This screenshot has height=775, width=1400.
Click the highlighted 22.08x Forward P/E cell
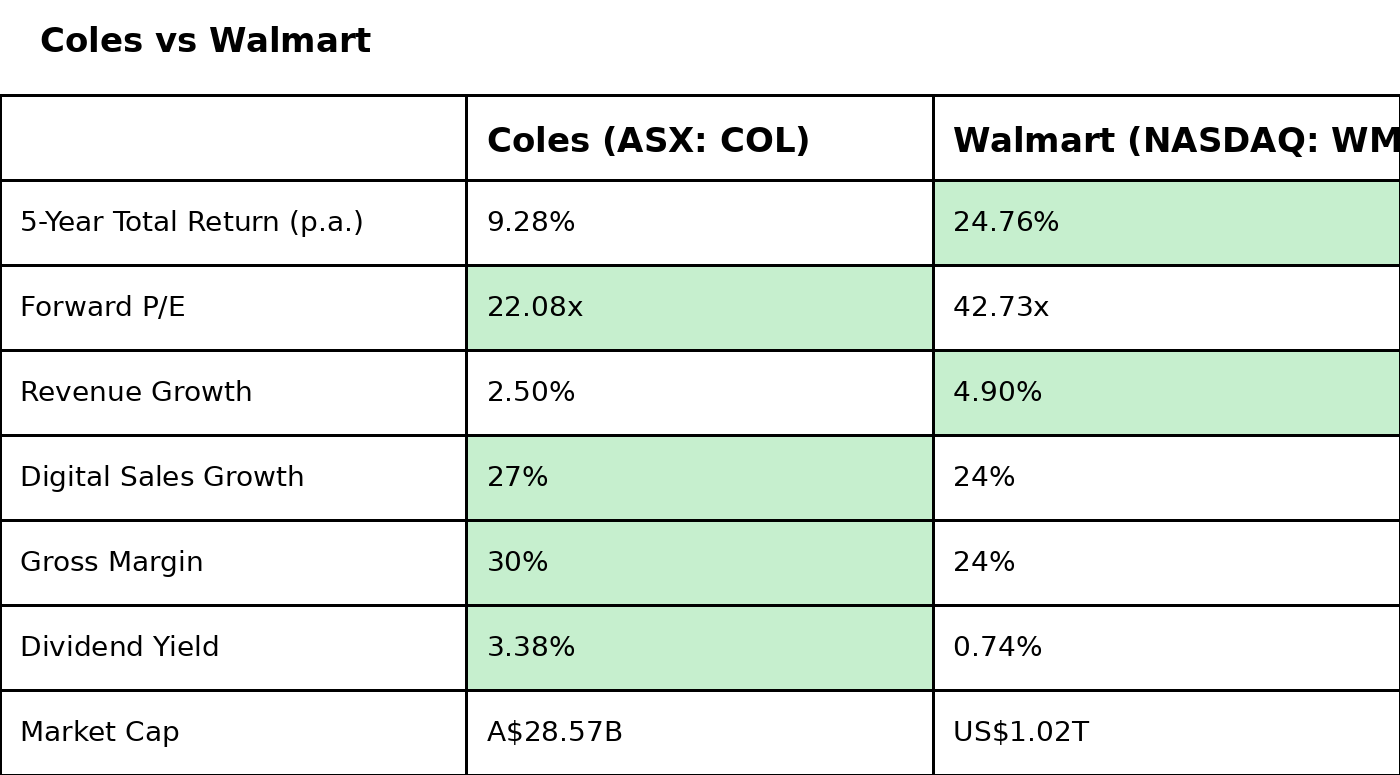pos(535,308)
